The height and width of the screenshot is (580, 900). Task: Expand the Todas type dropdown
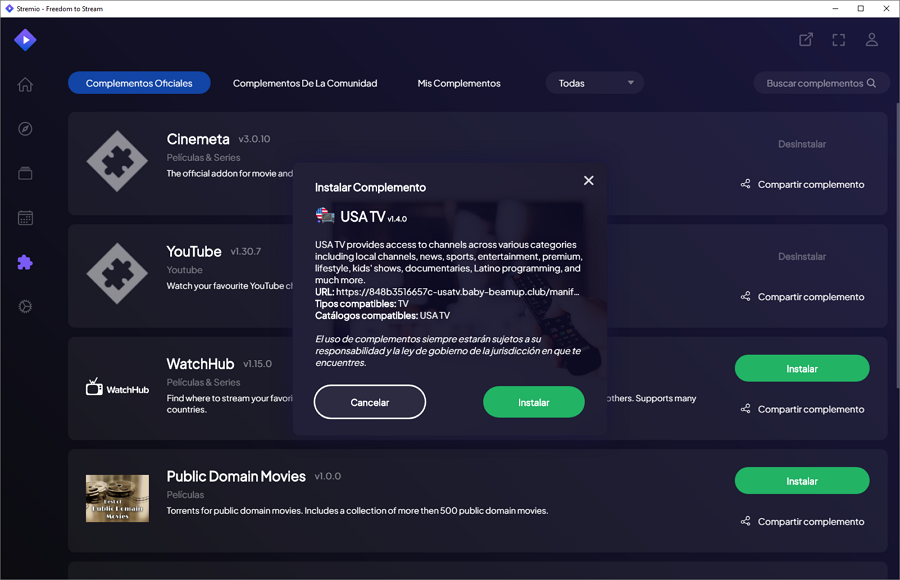pos(594,83)
